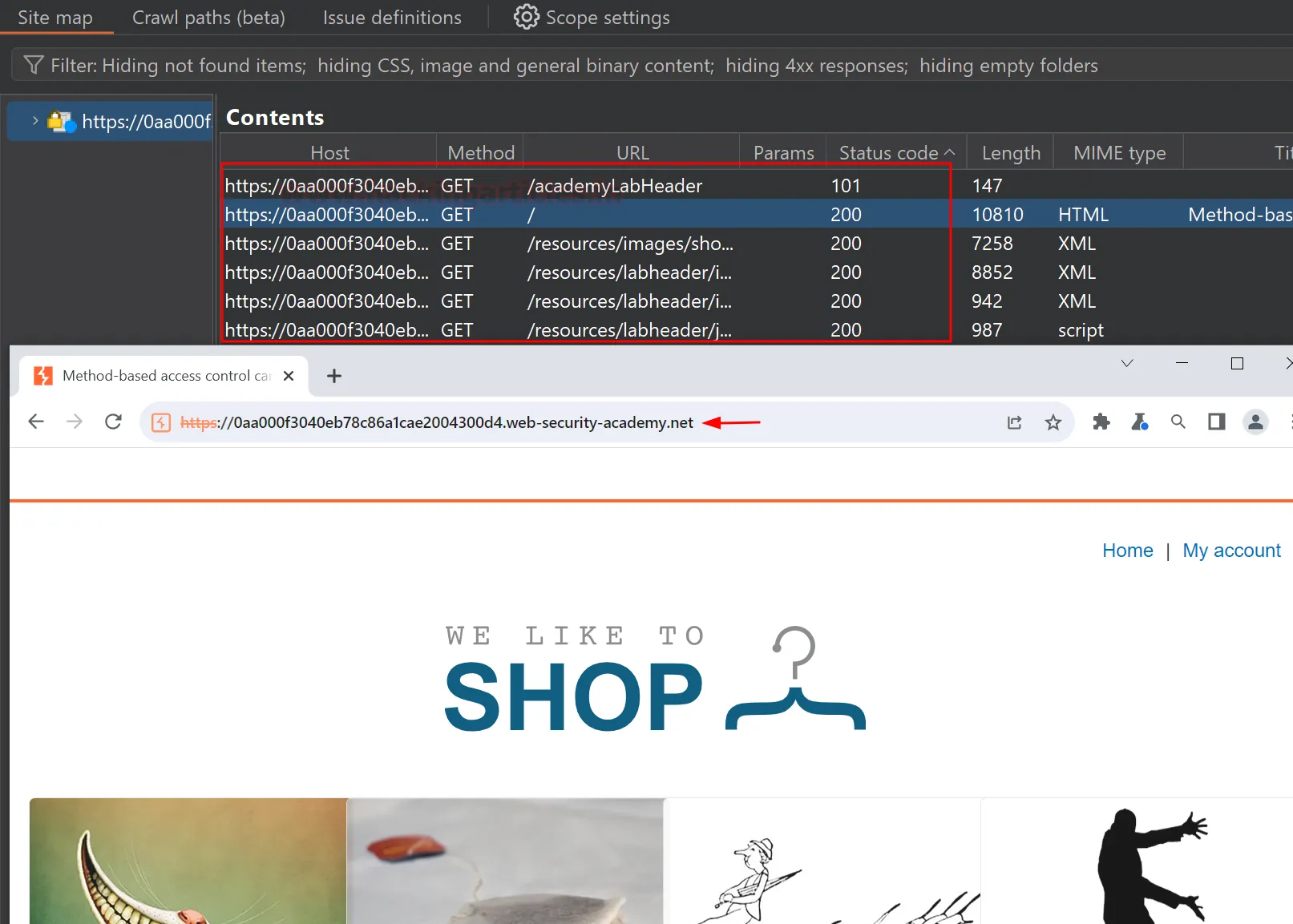Screen dimensions: 1293x924
Task: Switch to the Crawl paths (beta) tab
Action: pos(208,18)
